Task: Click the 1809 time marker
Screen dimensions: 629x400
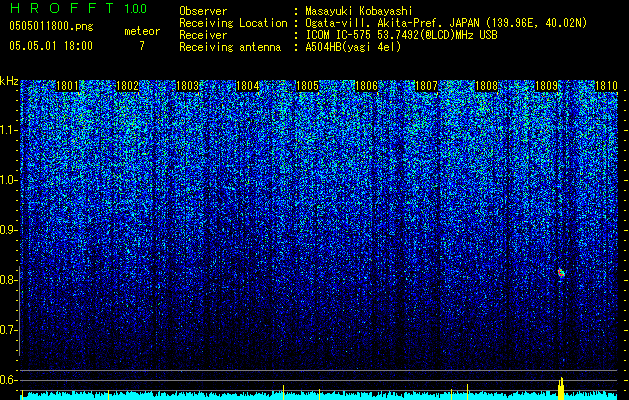Action: tap(546, 86)
